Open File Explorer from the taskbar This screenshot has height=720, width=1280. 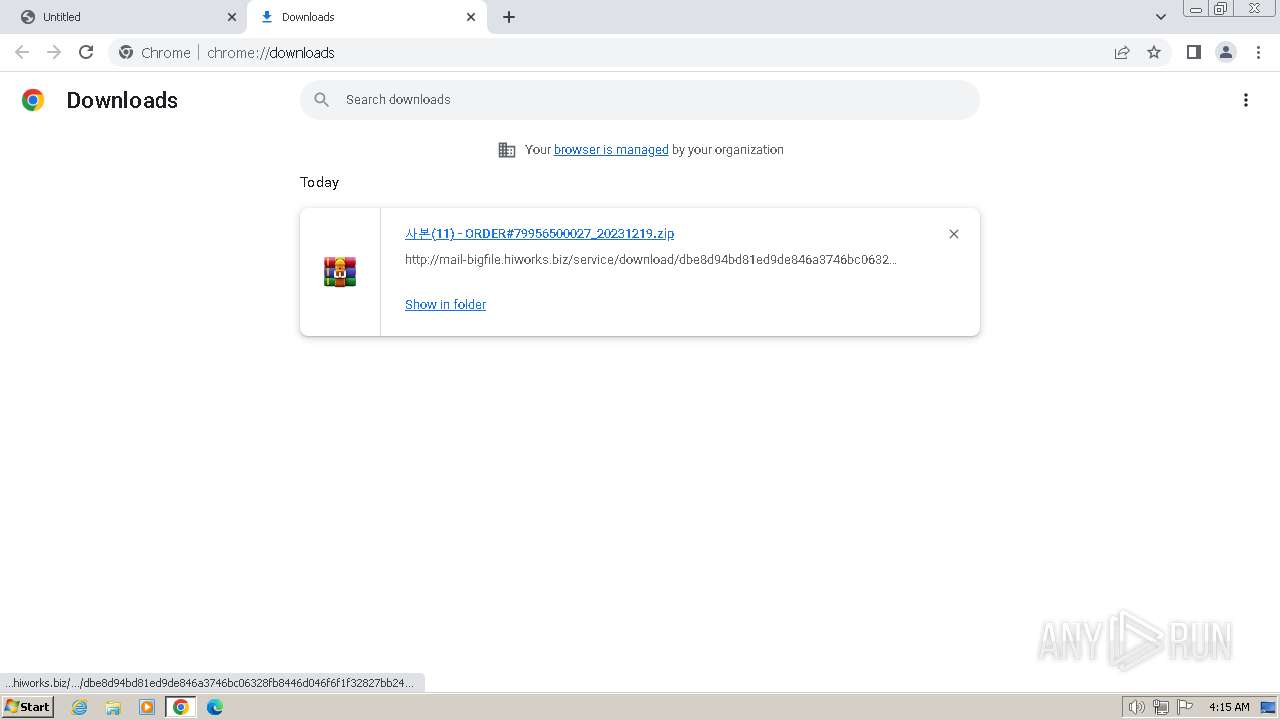(x=113, y=707)
